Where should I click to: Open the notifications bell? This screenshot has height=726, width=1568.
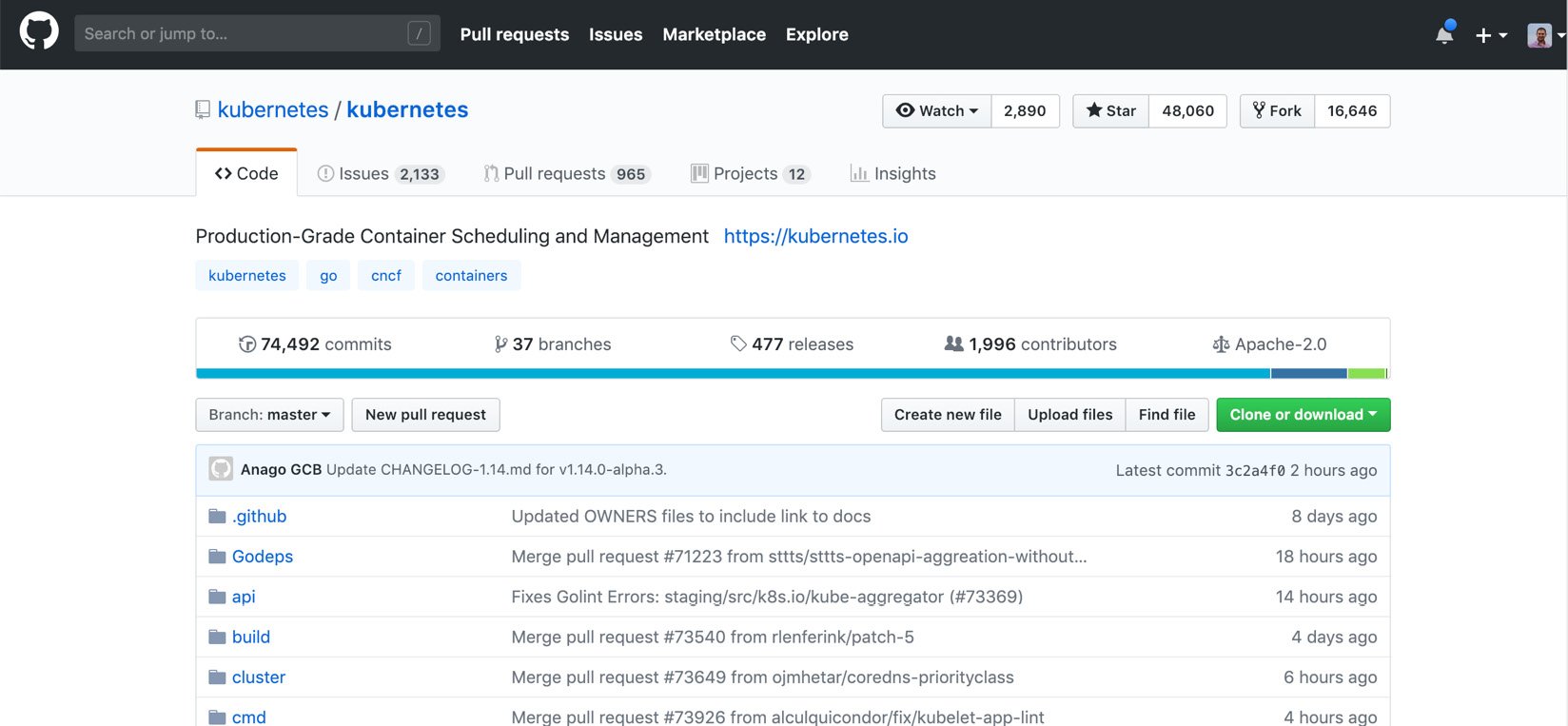(x=1444, y=35)
